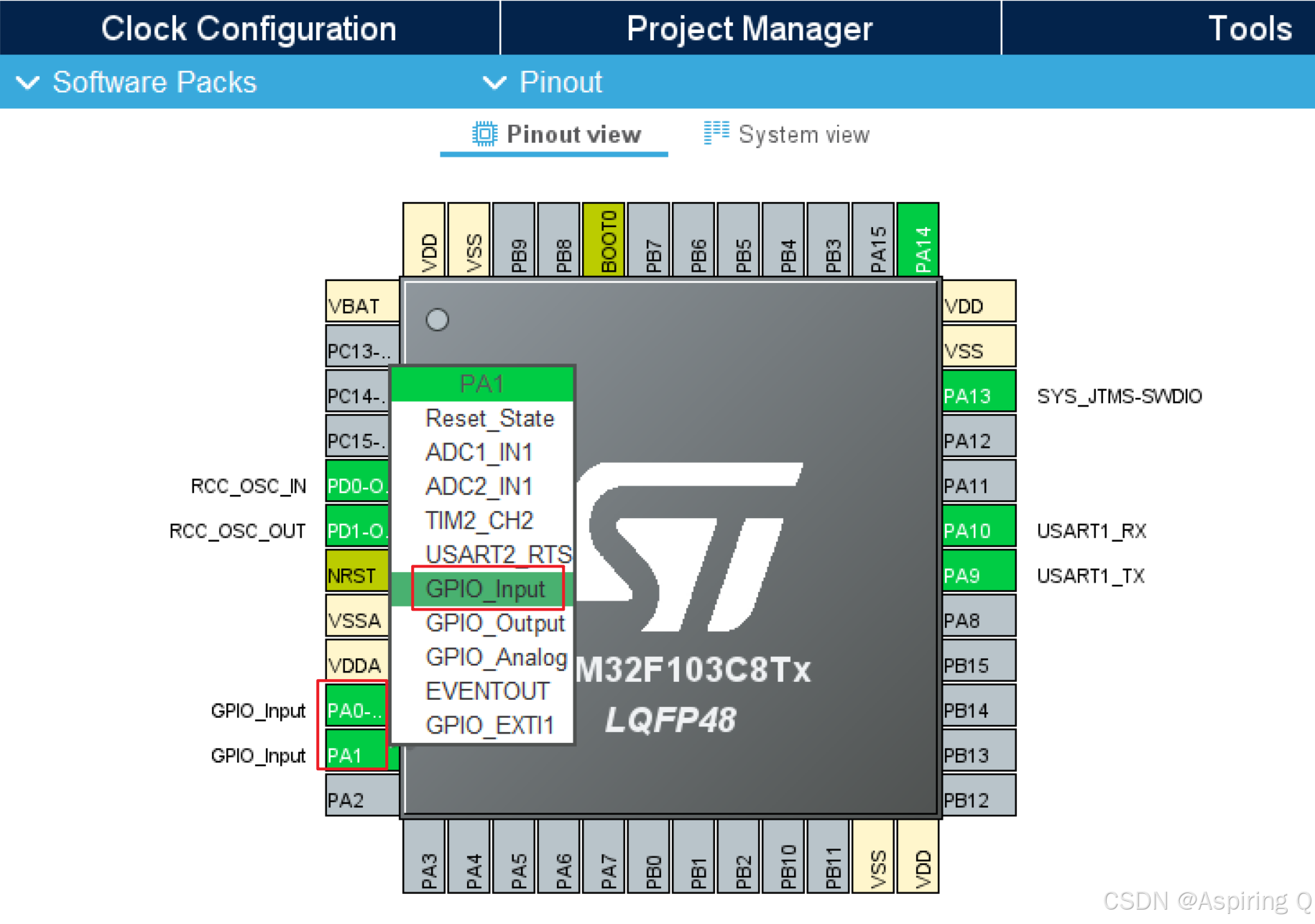The width and height of the screenshot is (1315, 924).
Task: Click the USART1_RX label
Action: click(x=1091, y=531)
